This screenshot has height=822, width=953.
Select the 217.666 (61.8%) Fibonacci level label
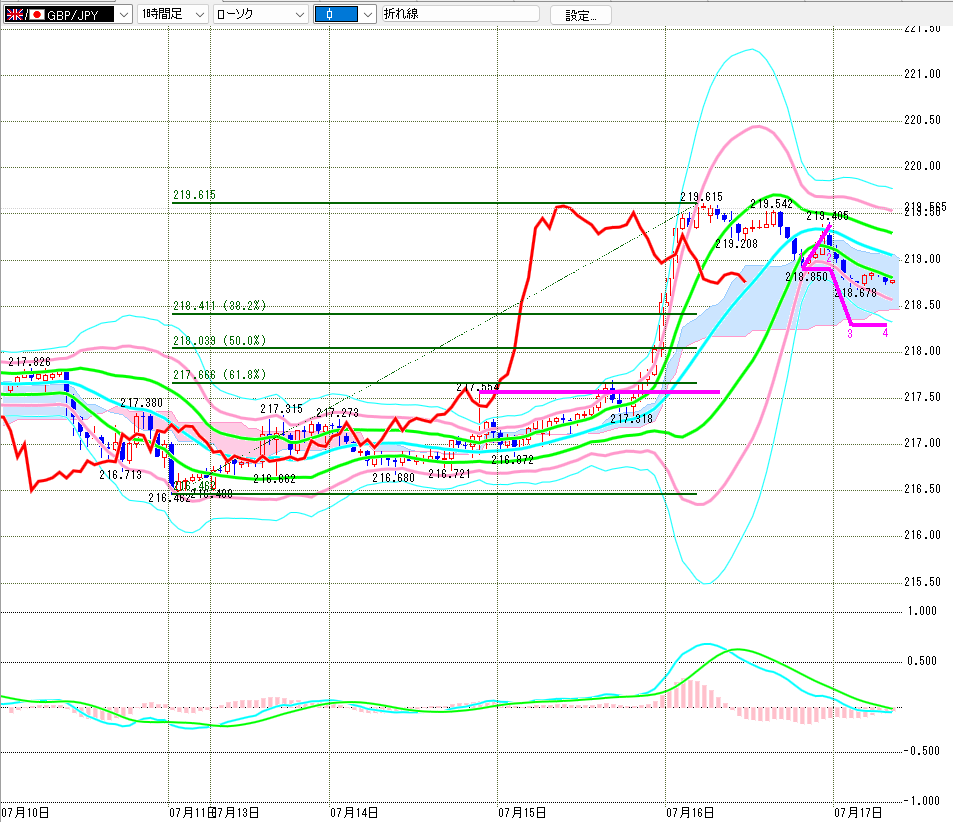[219, 375]
